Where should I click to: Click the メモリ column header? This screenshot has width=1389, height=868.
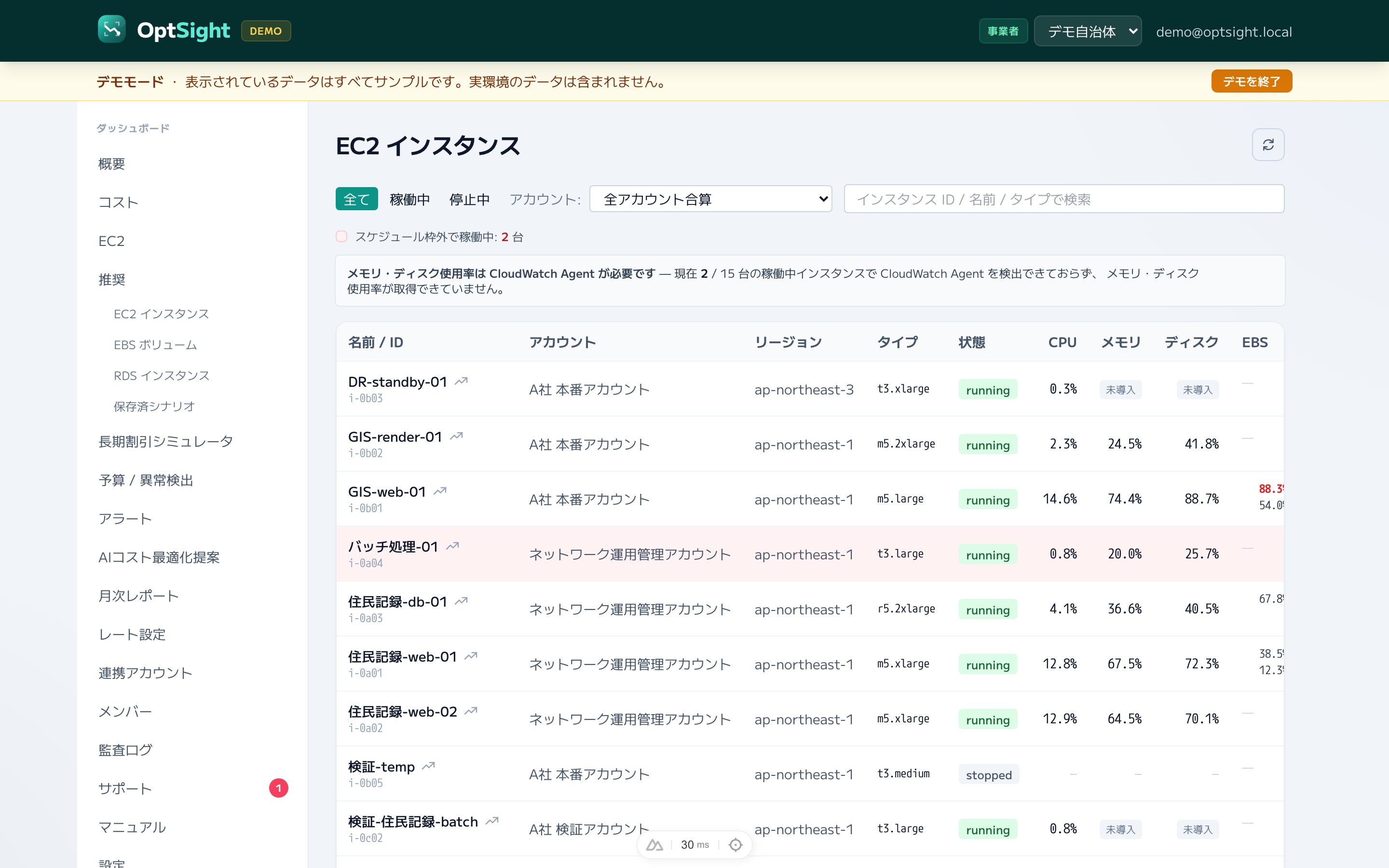point(1120,342)
